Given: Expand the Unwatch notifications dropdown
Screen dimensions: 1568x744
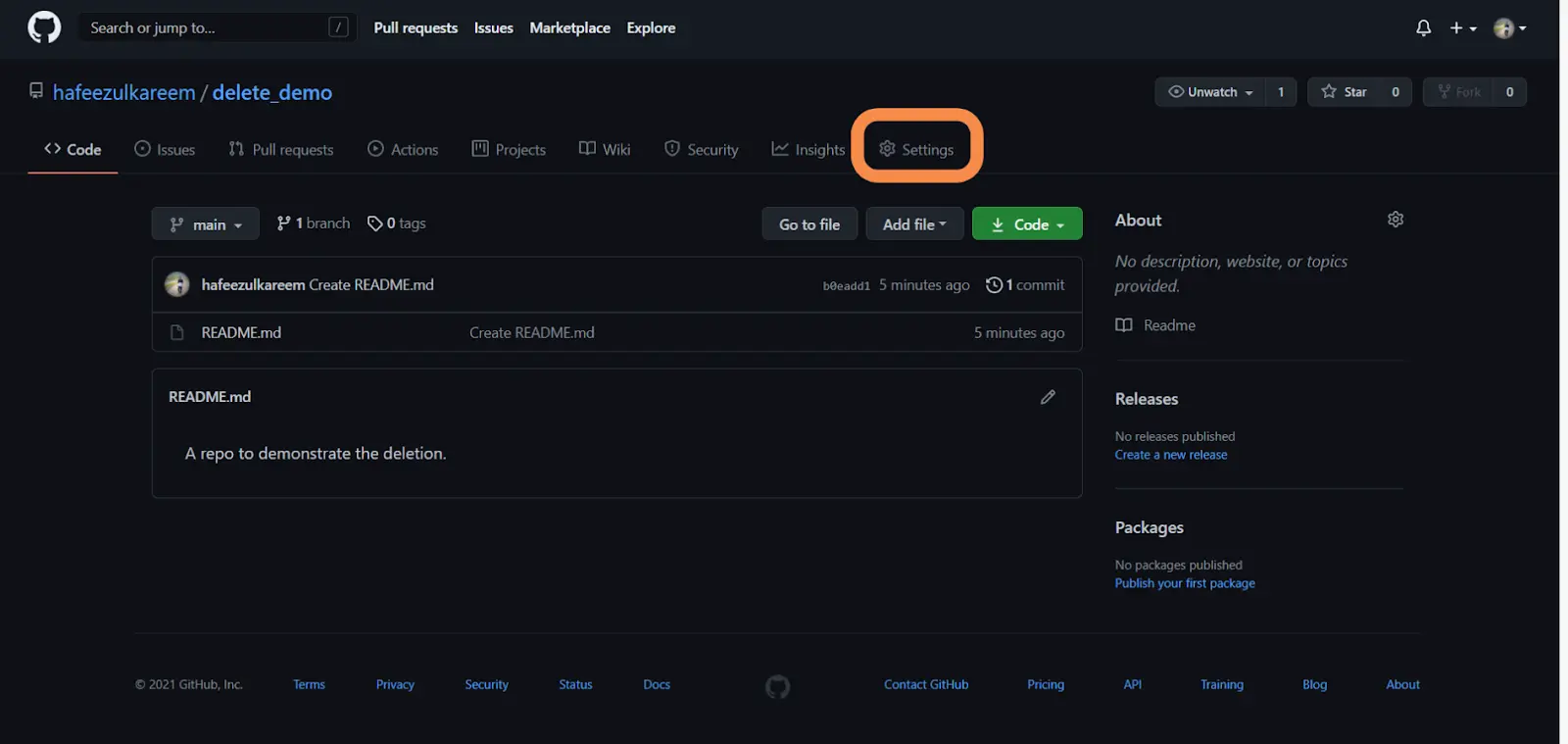Looking at the screenshot, I should (x=1210, y=92).
